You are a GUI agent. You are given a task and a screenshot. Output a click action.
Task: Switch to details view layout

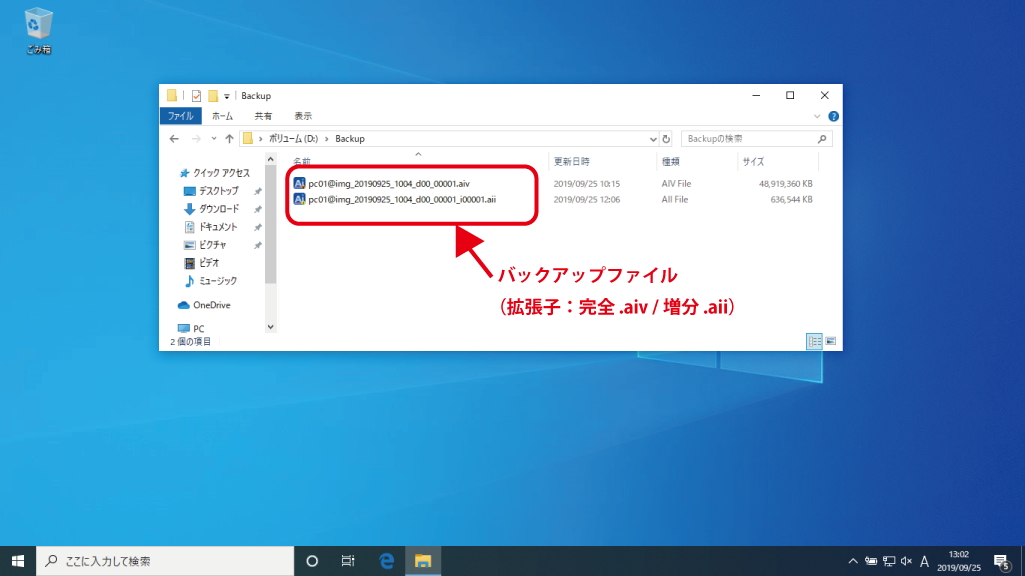tap(814, 341)
